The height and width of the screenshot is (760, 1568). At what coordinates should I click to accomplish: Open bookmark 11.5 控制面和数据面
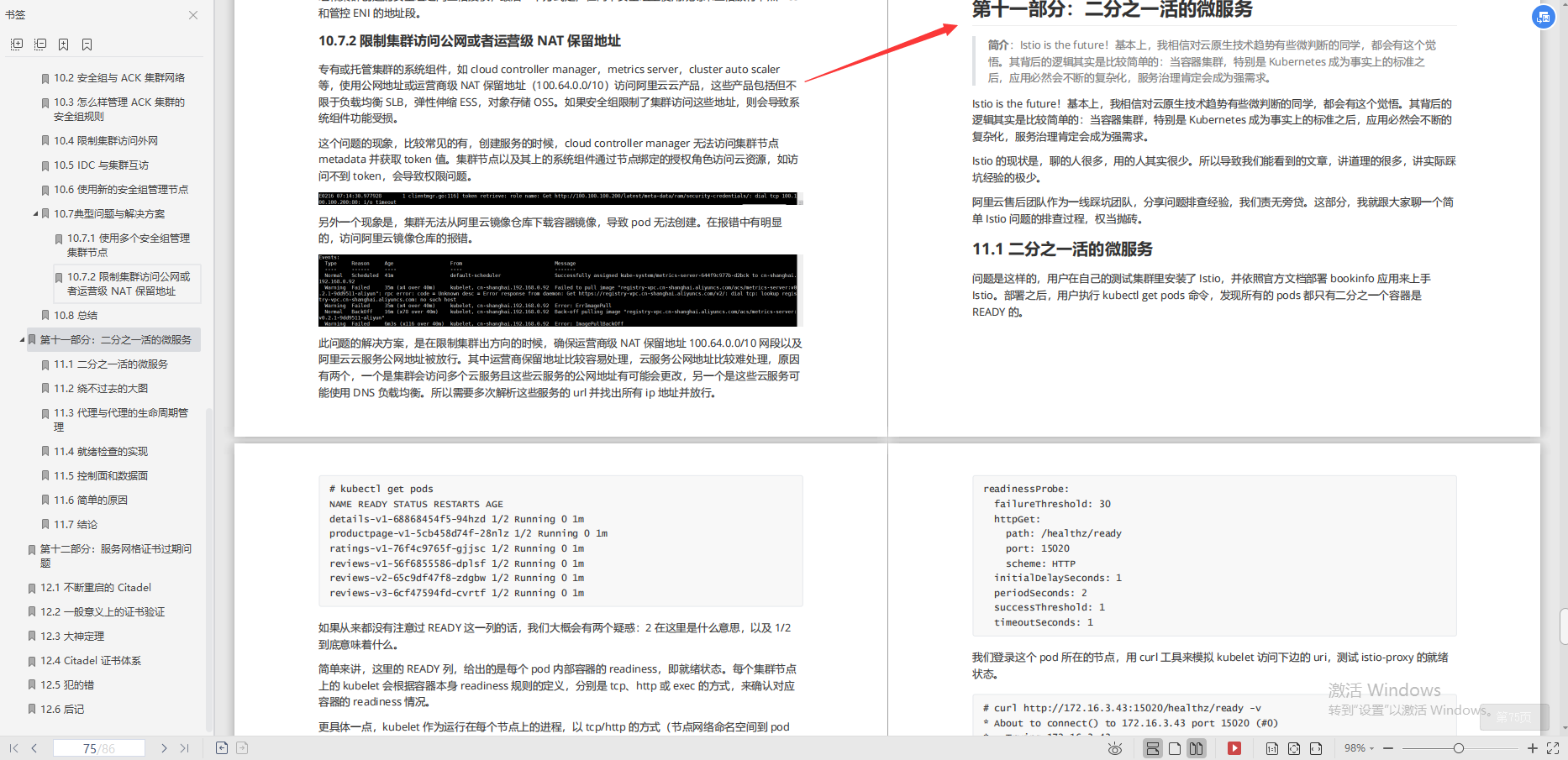(x=101, y=476)
